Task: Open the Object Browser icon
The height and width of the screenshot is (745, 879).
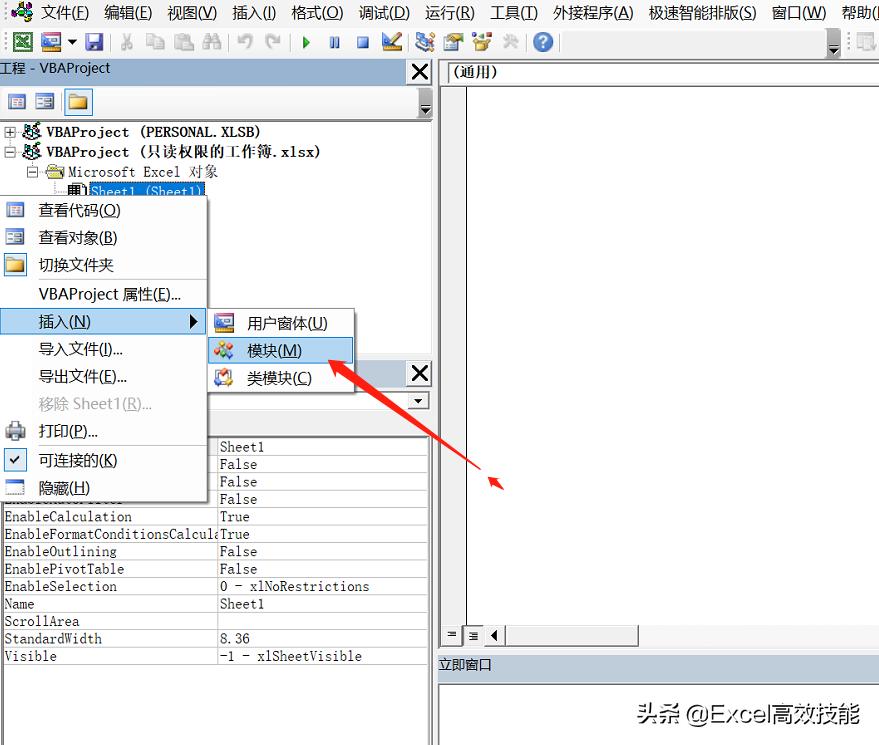Action: 481,42
